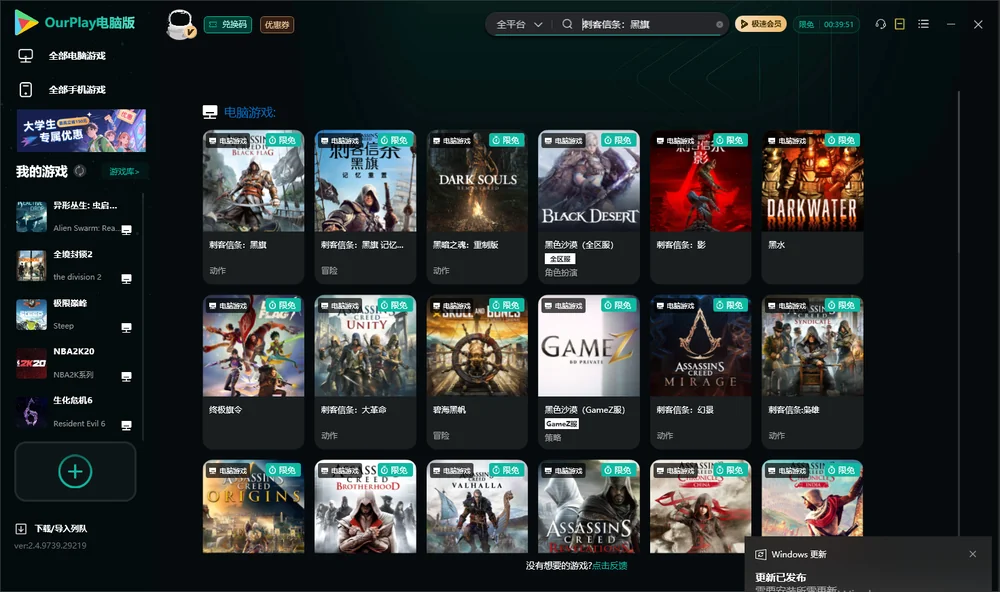Click PC icon next to Resident Evil 6

(x=126, y=426)
